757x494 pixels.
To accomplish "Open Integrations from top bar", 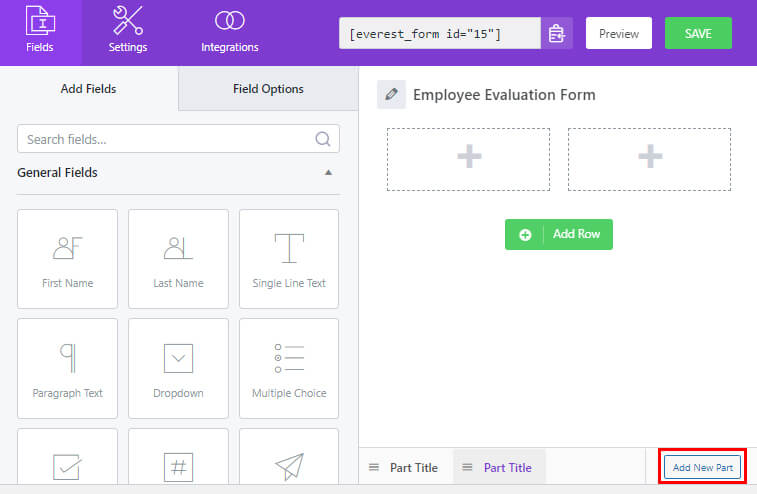I will (229, 32).
